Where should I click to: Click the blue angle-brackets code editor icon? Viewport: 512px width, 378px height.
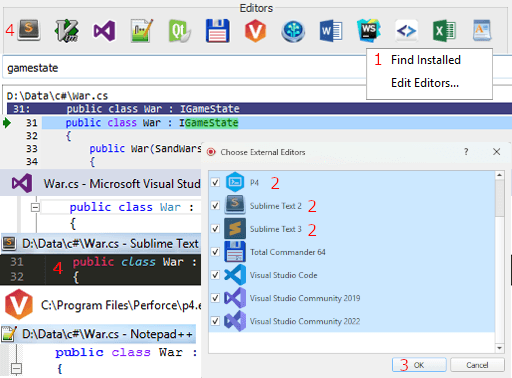(406, 31)
